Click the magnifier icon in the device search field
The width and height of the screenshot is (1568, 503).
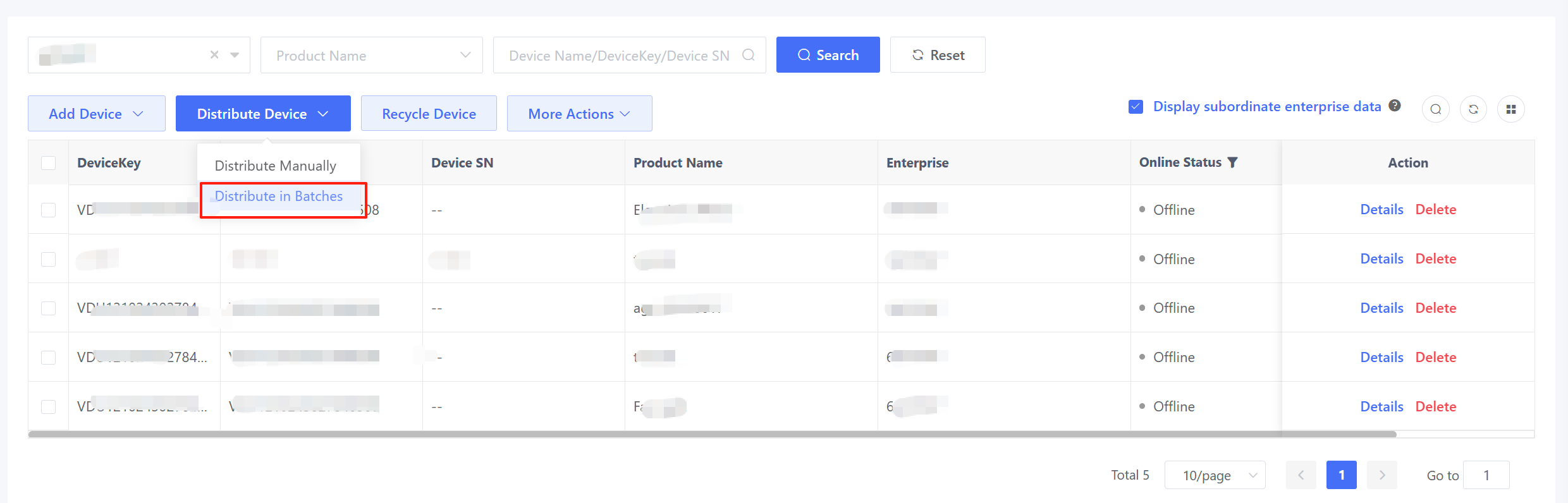click(749, 55)
